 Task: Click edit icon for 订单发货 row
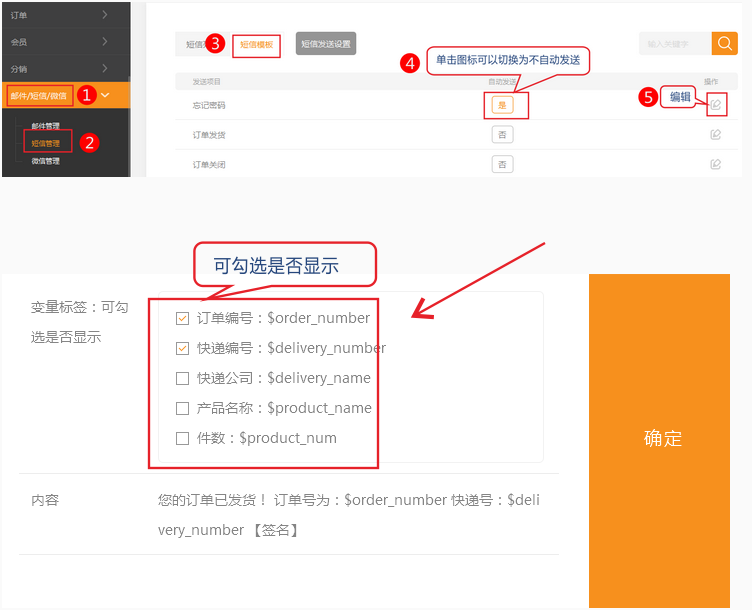coord(715,135)
